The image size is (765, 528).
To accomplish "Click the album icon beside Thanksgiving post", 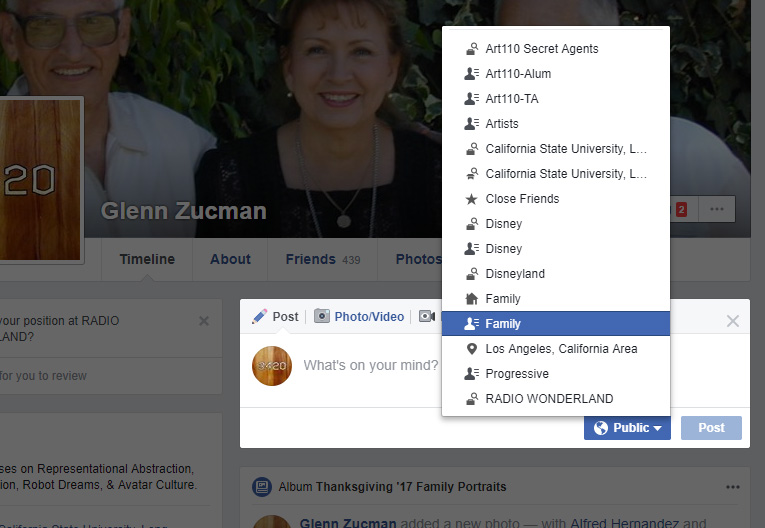I will [262, 487].
